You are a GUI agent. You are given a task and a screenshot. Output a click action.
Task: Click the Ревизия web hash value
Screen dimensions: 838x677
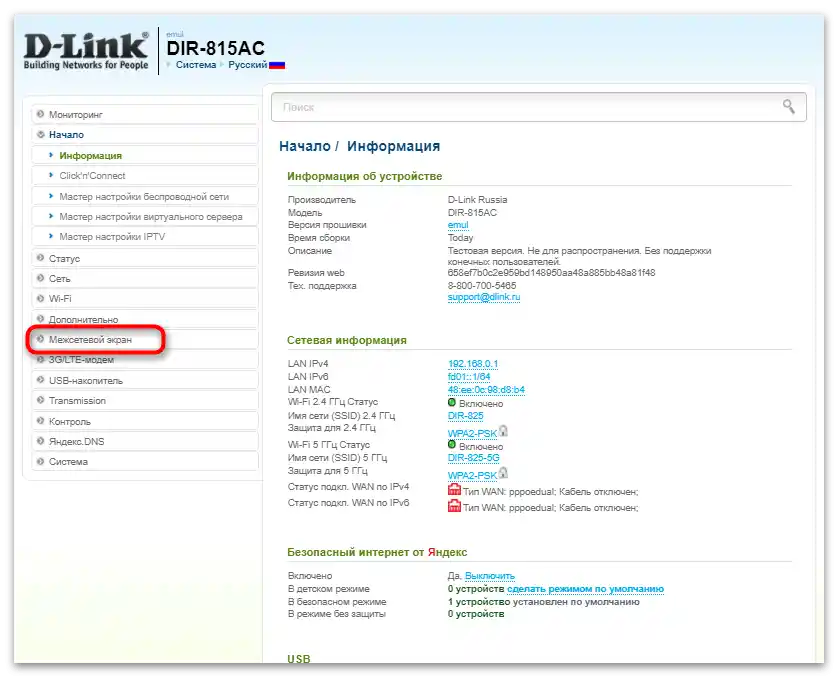[x=552, y=273]
